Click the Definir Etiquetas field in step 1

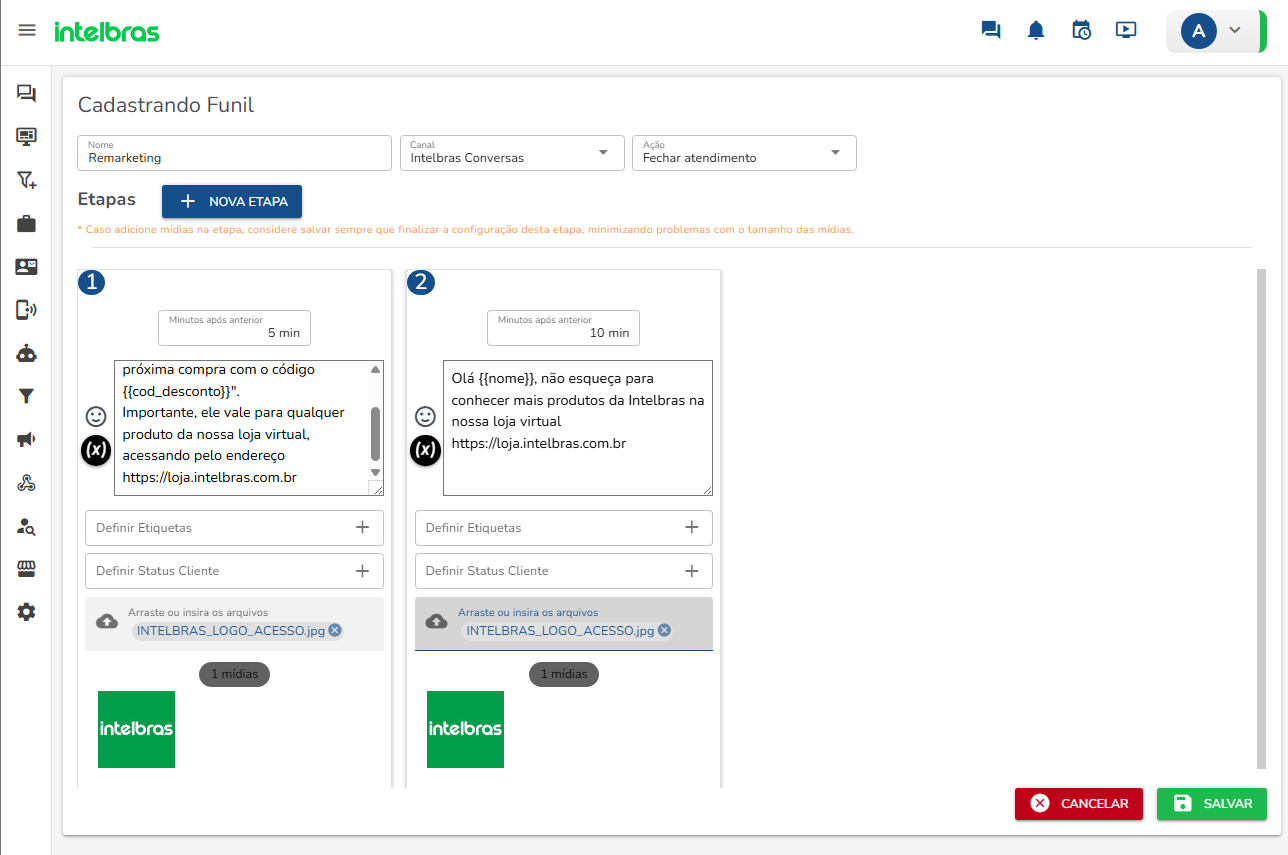[234, 528]
